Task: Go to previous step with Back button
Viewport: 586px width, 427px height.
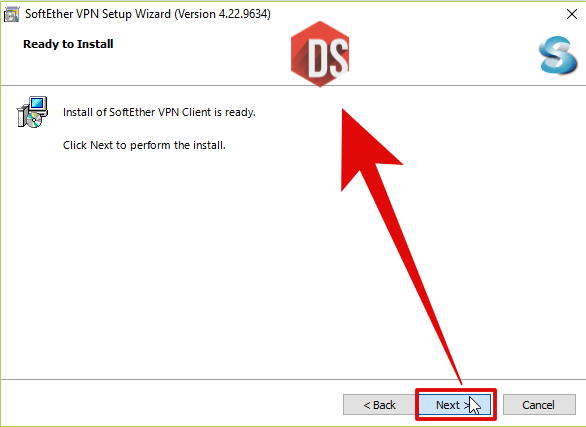Action: pos(379,405)
